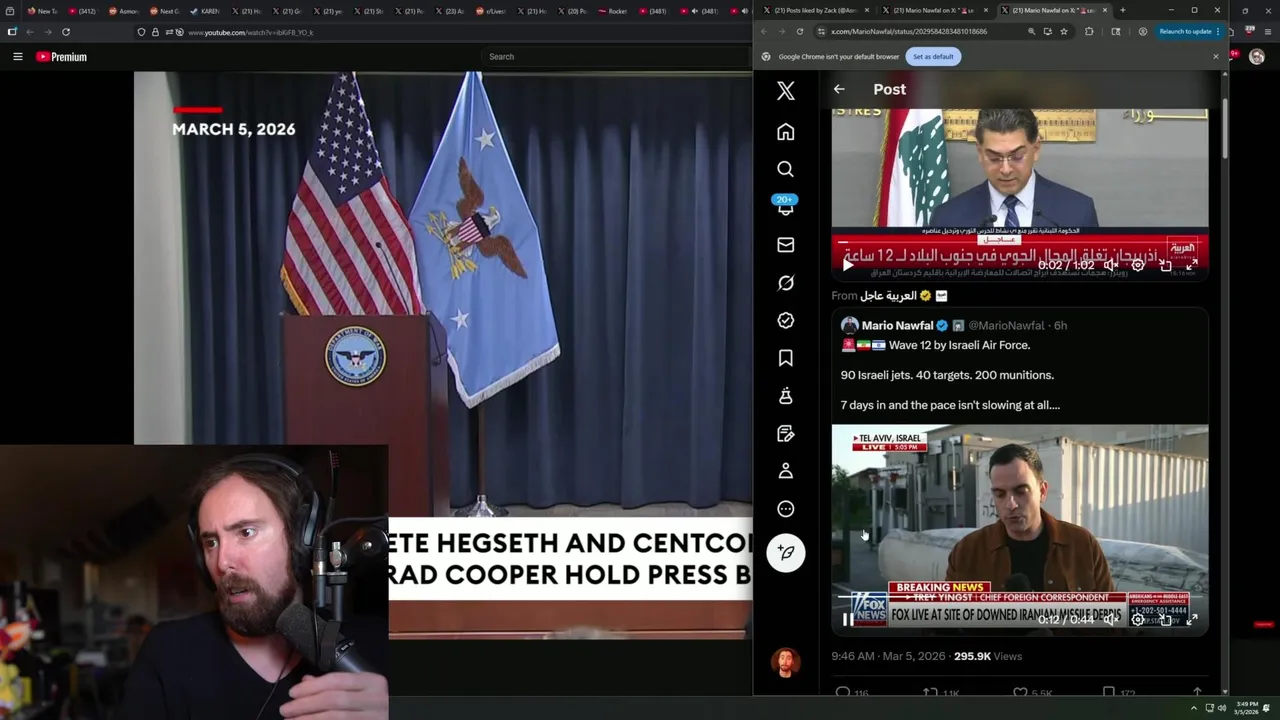Screen dimensions: 1280x720
Task: Open the Bookmarks icon in X sidebar
Action: point(786,358)
